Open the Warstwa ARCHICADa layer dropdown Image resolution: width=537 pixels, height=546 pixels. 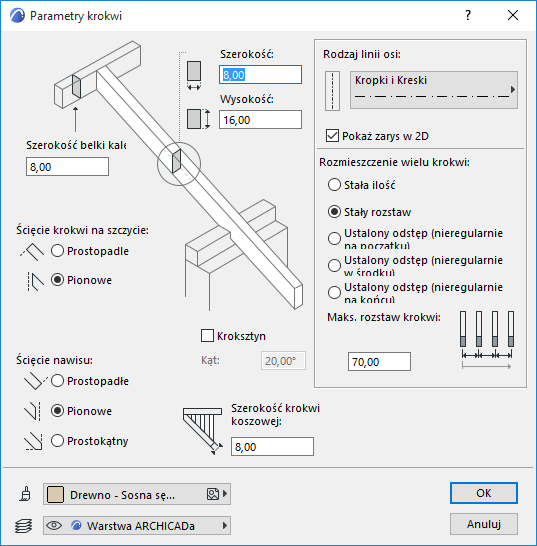137,525
